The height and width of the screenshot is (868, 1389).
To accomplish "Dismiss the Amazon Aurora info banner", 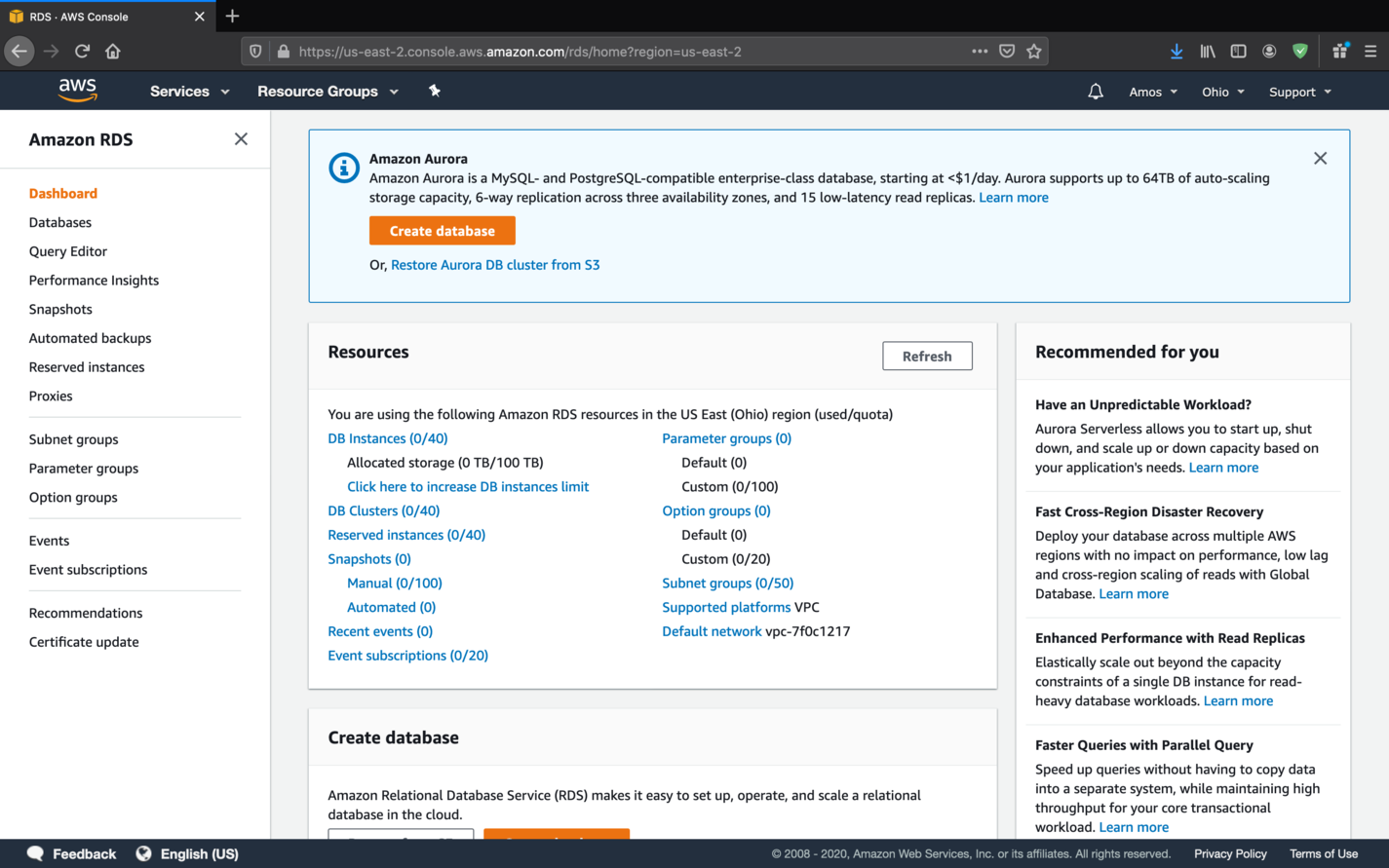I will coord(1320,159).
